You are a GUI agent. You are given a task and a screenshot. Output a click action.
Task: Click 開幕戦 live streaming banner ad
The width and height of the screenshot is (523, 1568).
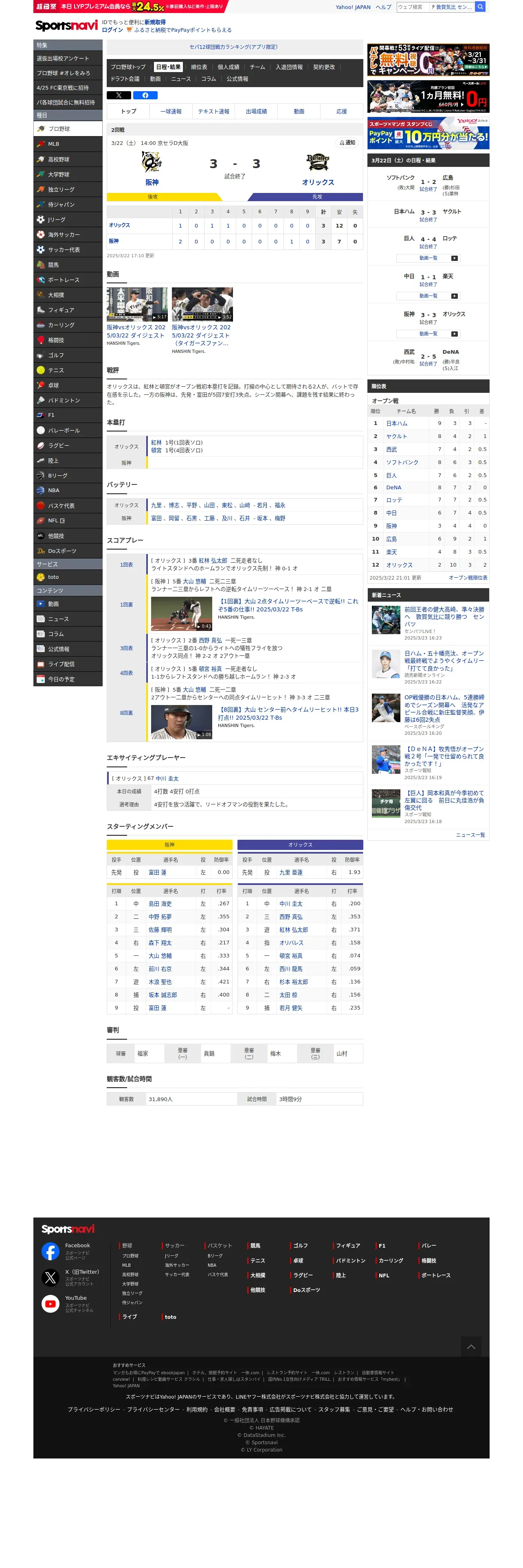tap(428, 60)
